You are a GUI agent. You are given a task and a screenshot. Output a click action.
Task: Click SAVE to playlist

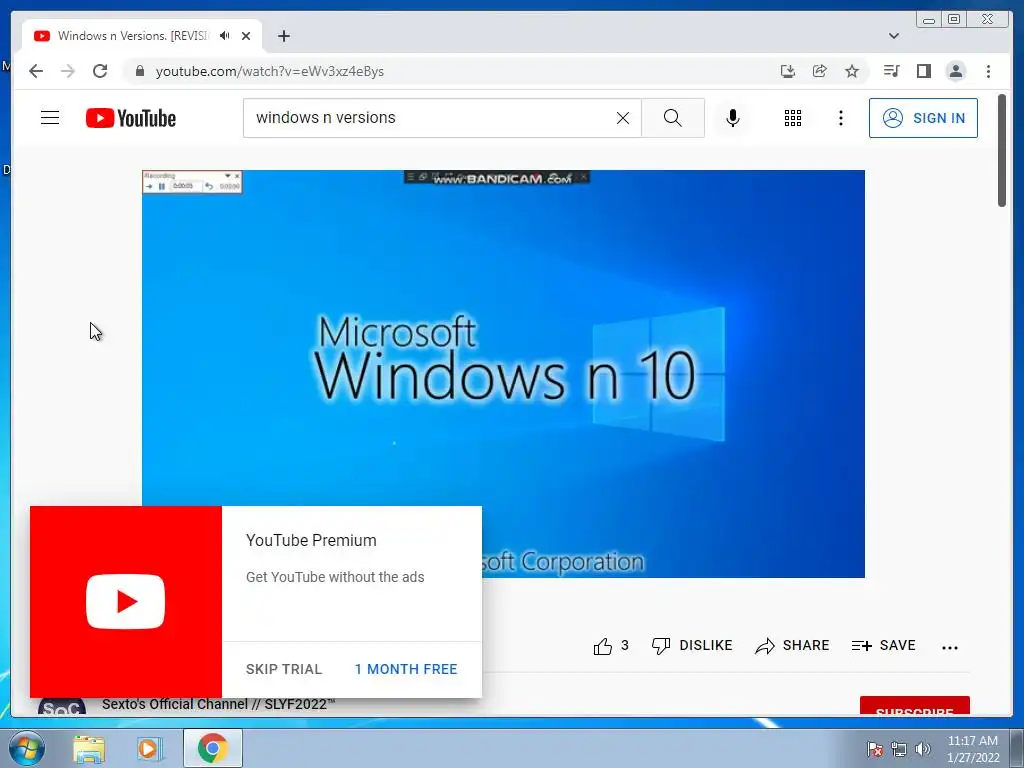[884, 645]
